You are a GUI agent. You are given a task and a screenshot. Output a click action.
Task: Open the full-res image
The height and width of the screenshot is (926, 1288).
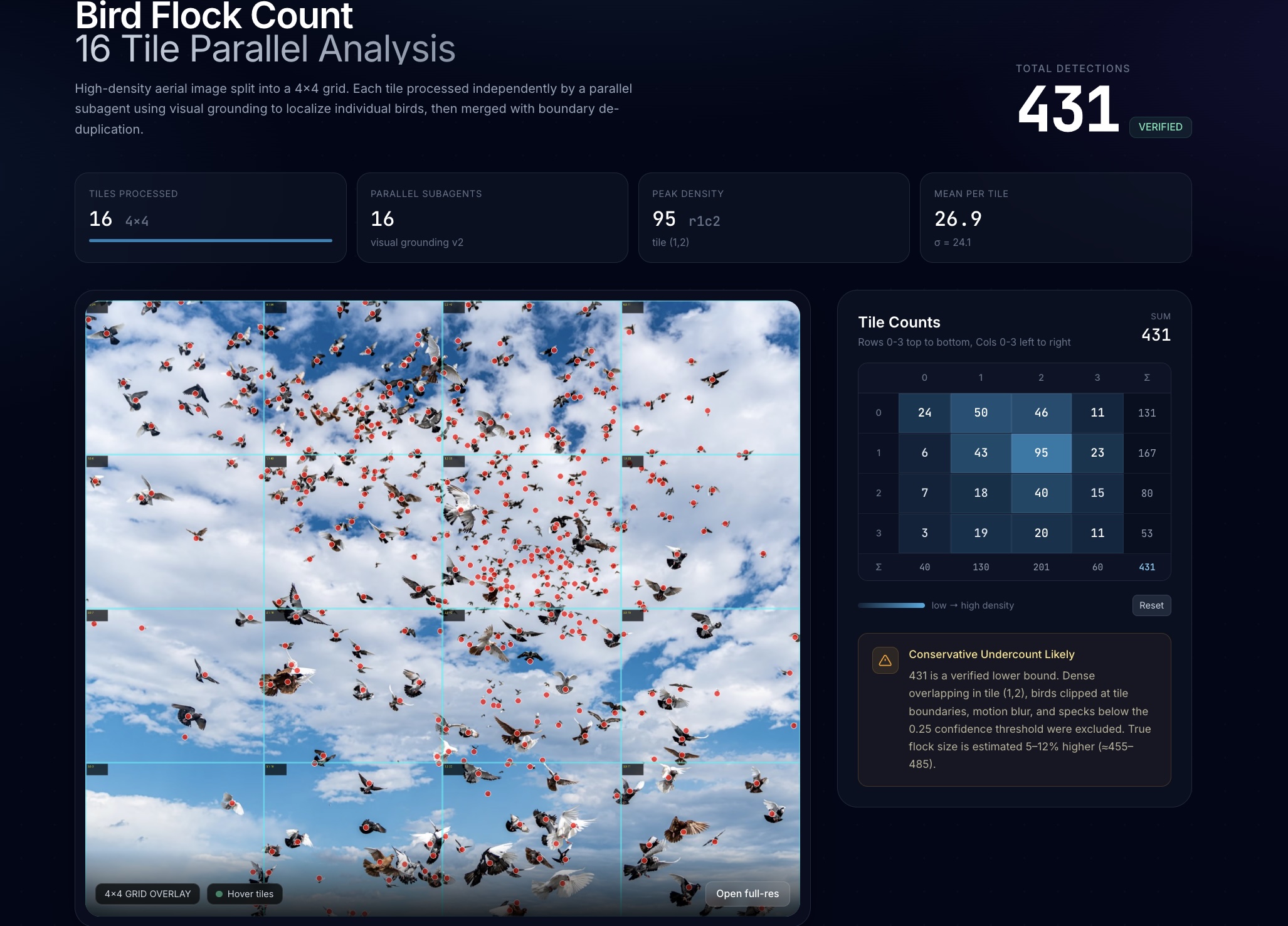coord(747,893)
